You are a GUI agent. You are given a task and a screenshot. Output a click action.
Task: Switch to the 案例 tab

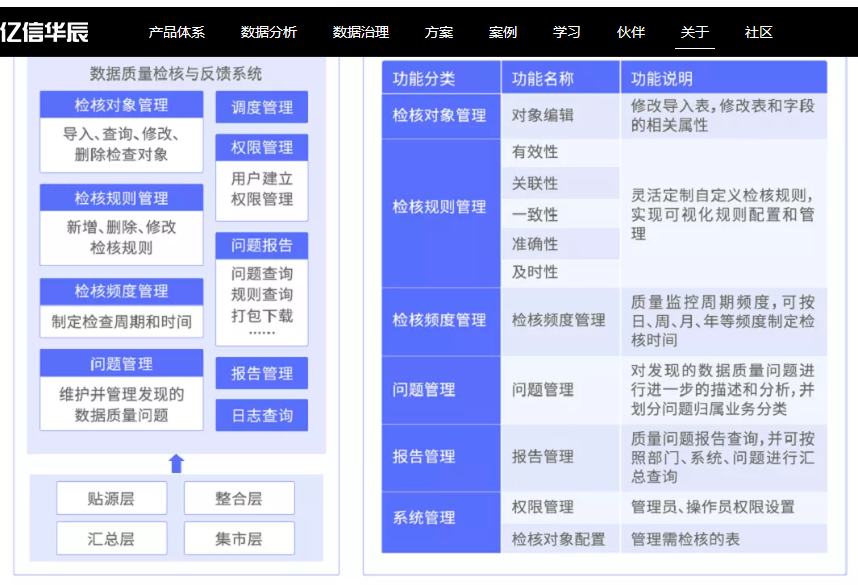click(x=503, y=30)
